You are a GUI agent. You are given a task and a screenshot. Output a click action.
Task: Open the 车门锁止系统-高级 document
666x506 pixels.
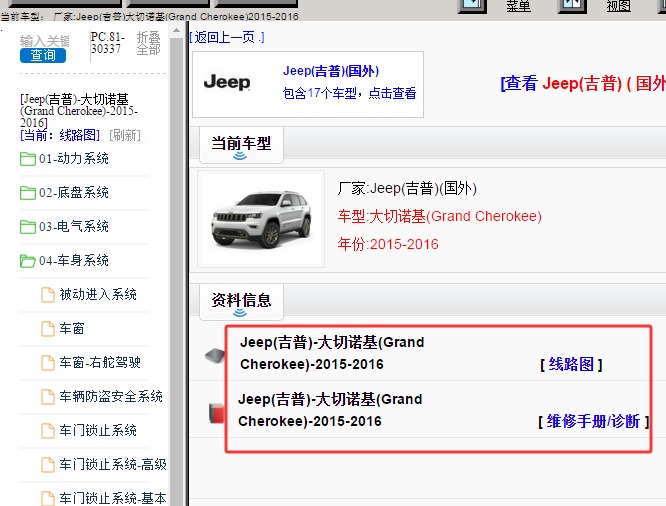[113, 464]
